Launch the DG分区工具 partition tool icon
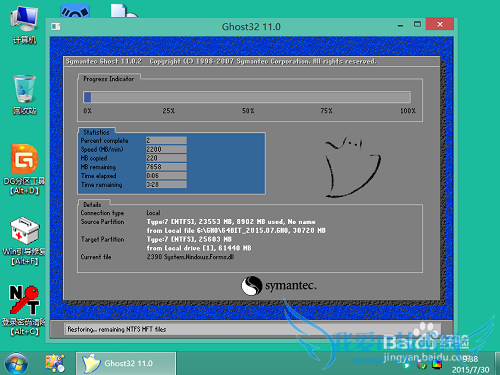The image size is (500, 375). [24, 169]
